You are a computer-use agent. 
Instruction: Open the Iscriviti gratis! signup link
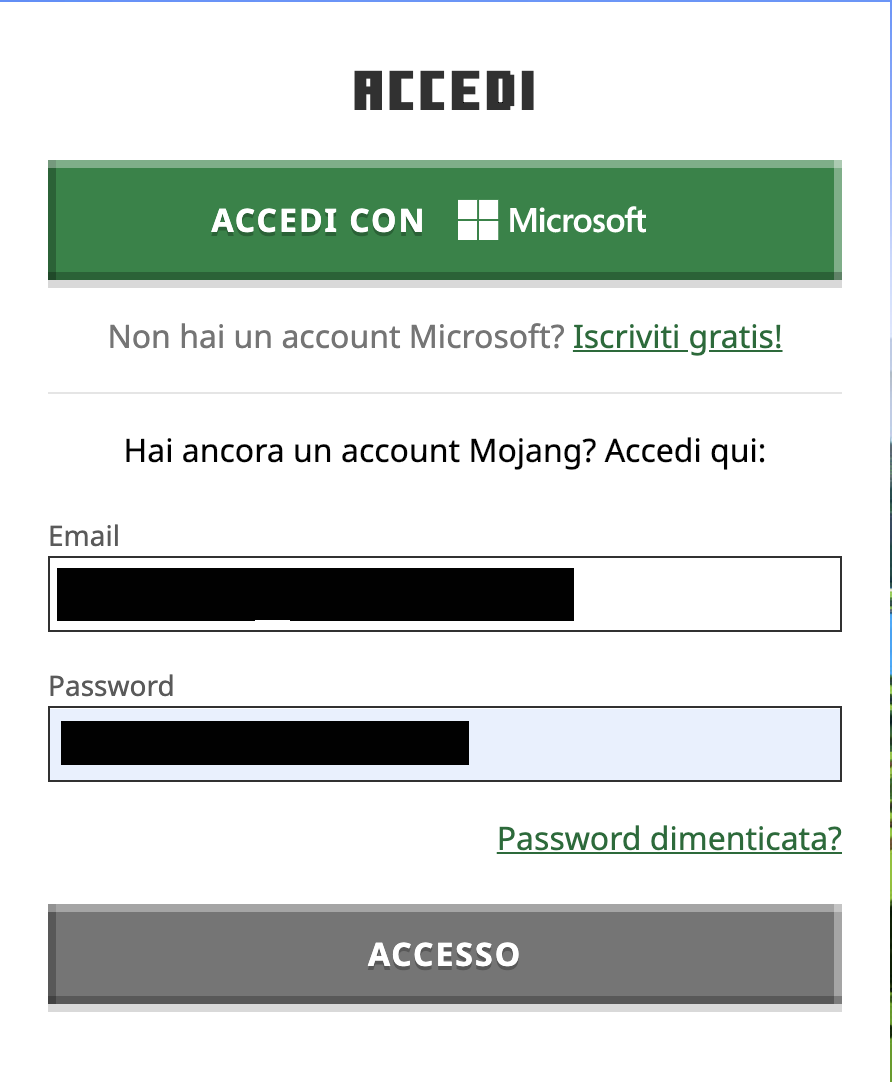tap(677, 338)
